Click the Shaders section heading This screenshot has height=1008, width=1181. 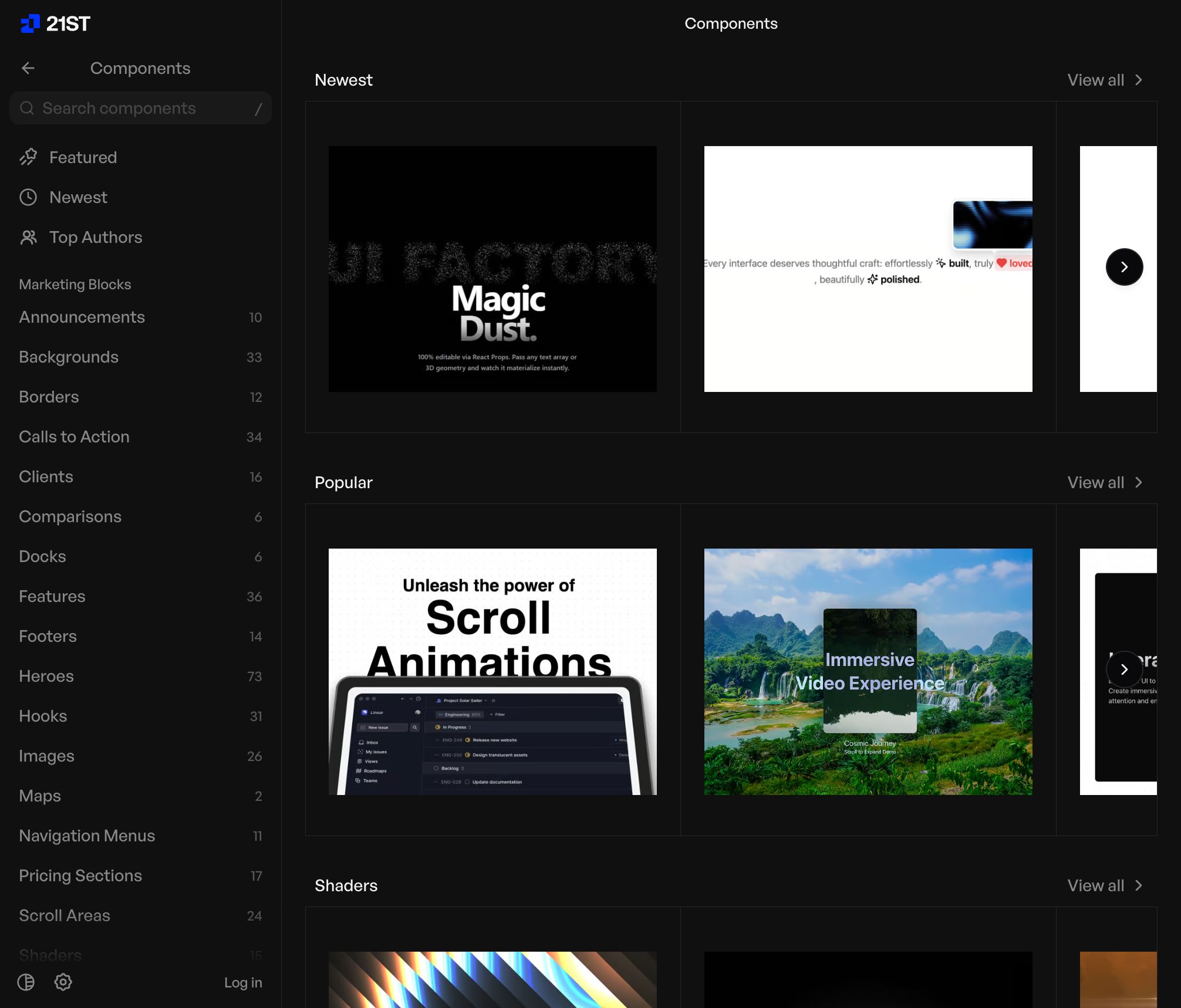[x=346, y=885]
